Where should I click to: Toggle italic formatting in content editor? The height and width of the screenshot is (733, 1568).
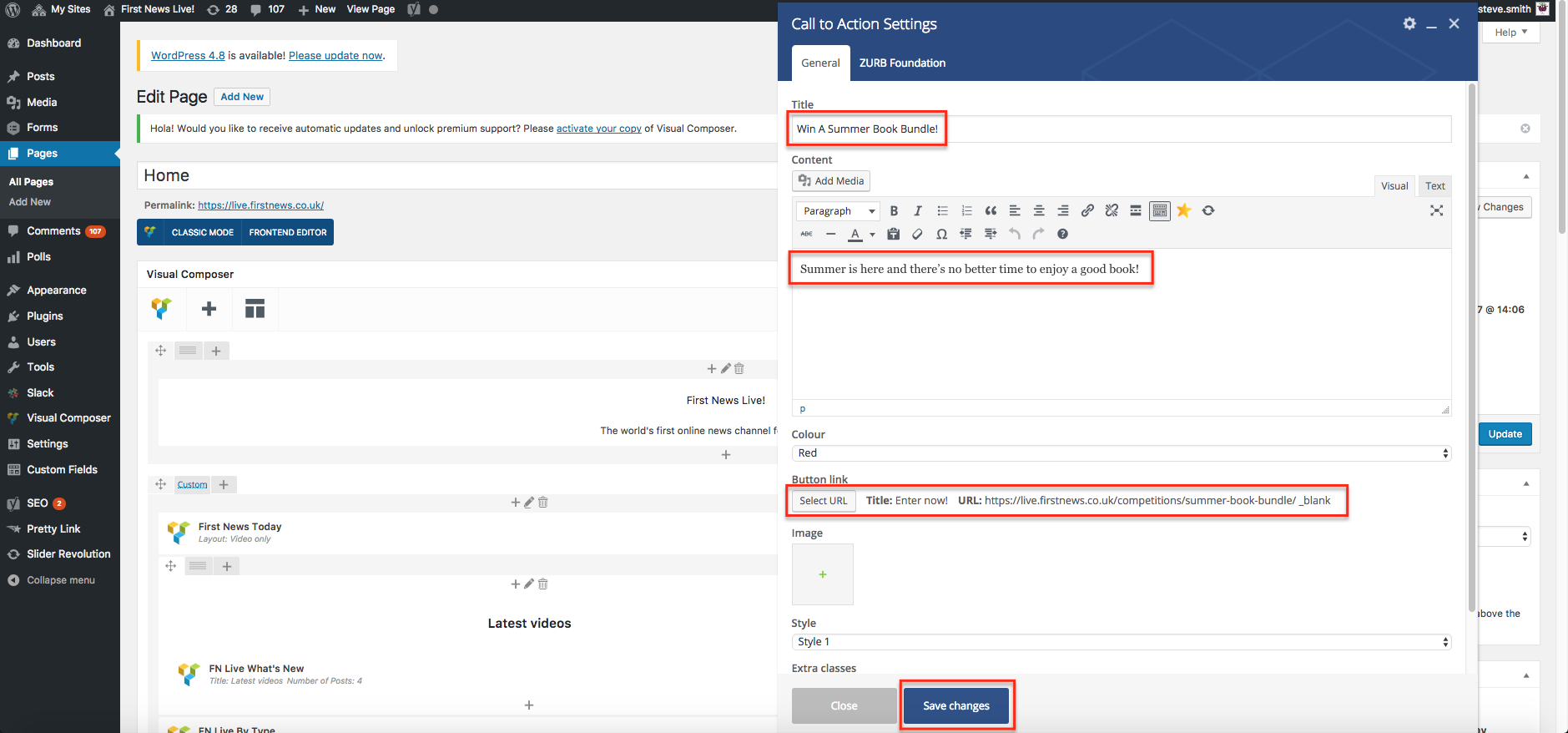click(918, 211)
